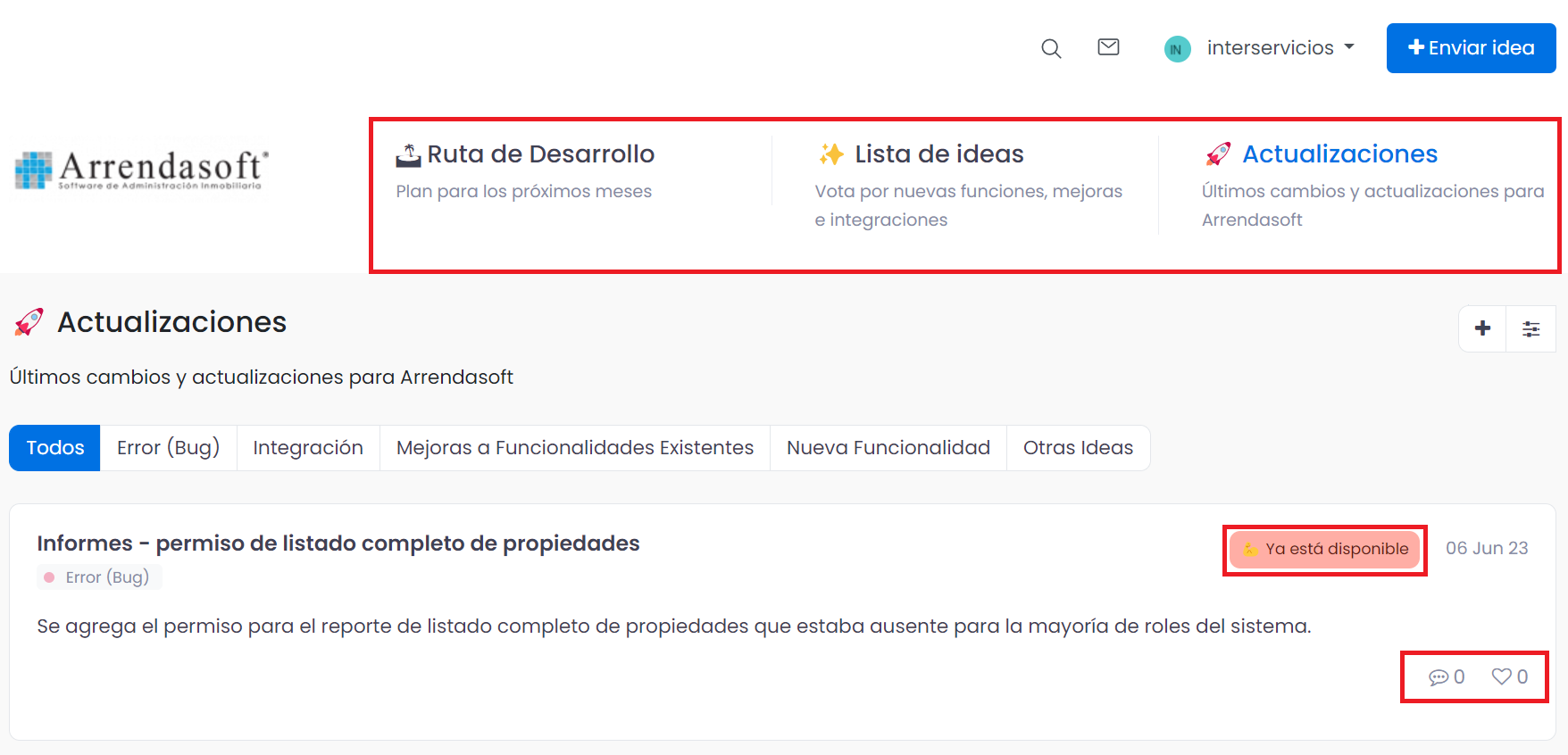Viewport: 1568px width, 755px height.
Task: Click text Plan para los próximos meses
Action: click(524, 192)
